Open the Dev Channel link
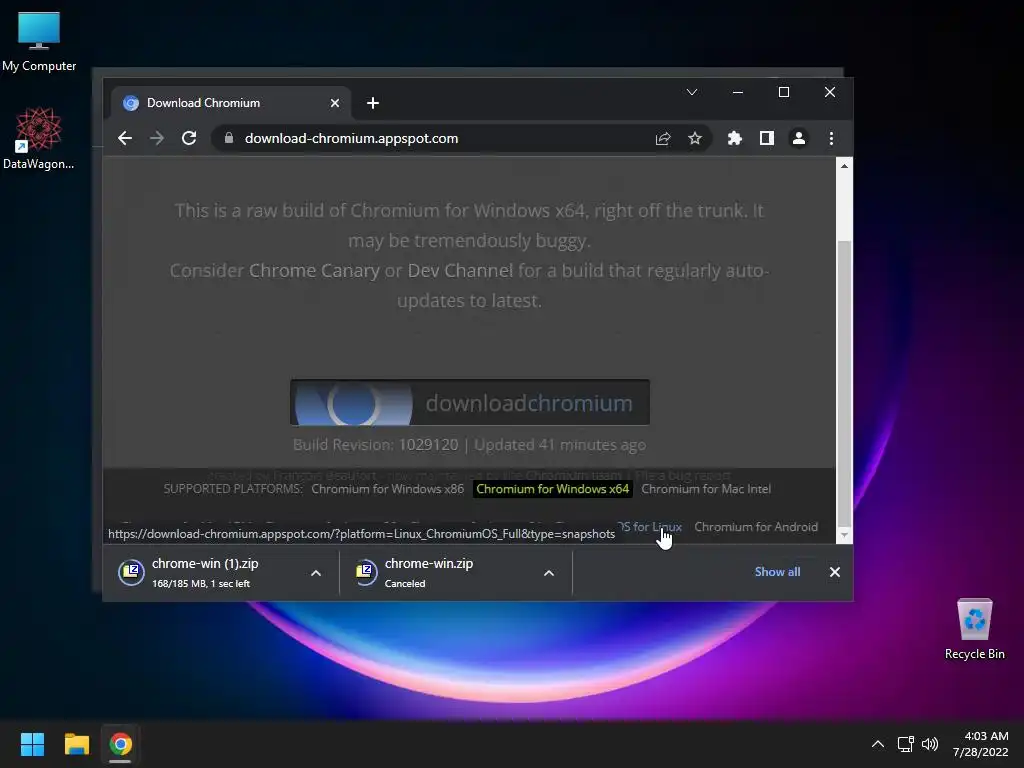The image size is (1024, 768). click(x=460, y=270)
